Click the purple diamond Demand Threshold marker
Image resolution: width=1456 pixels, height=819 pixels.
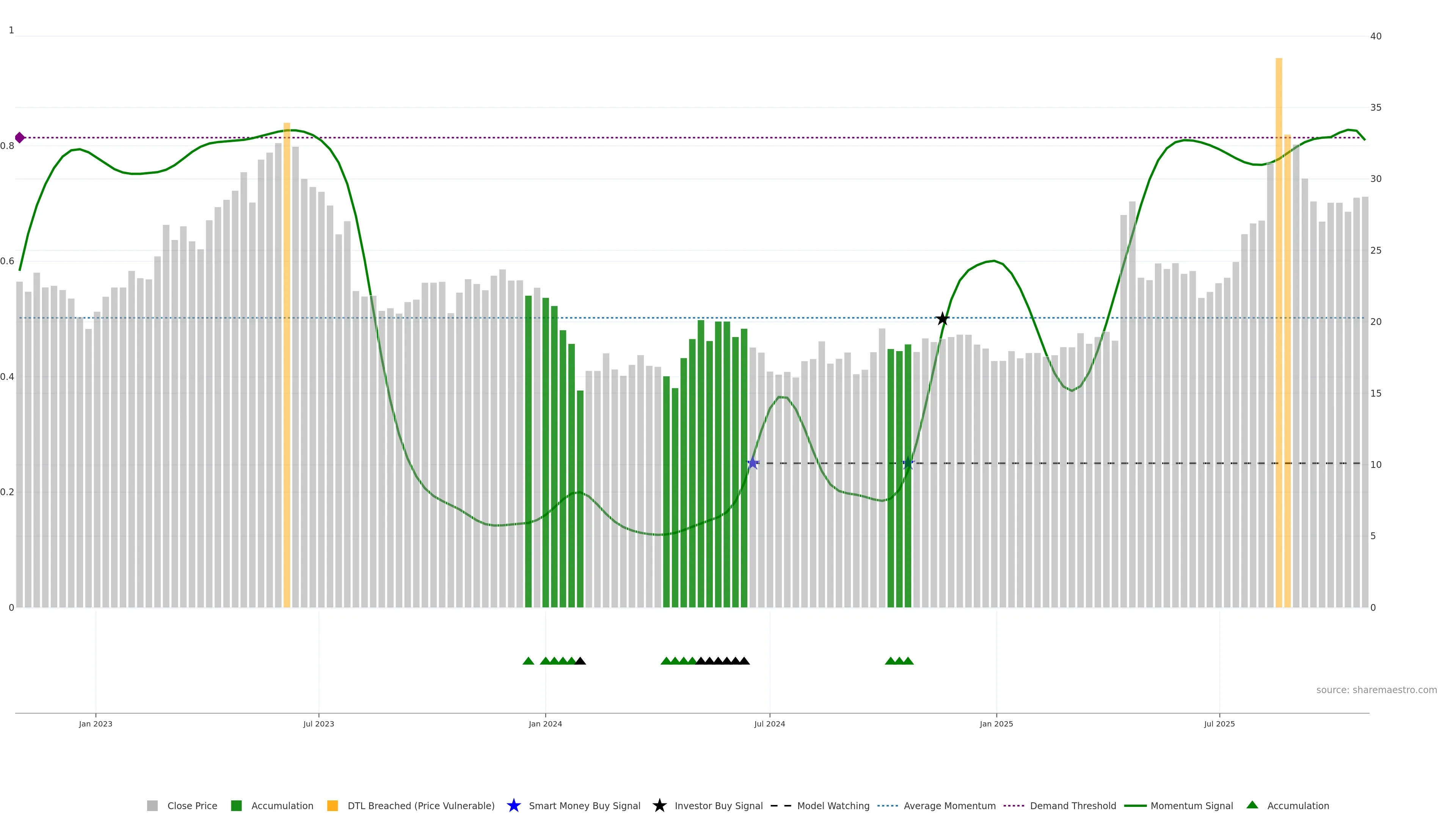click(20, 137)
